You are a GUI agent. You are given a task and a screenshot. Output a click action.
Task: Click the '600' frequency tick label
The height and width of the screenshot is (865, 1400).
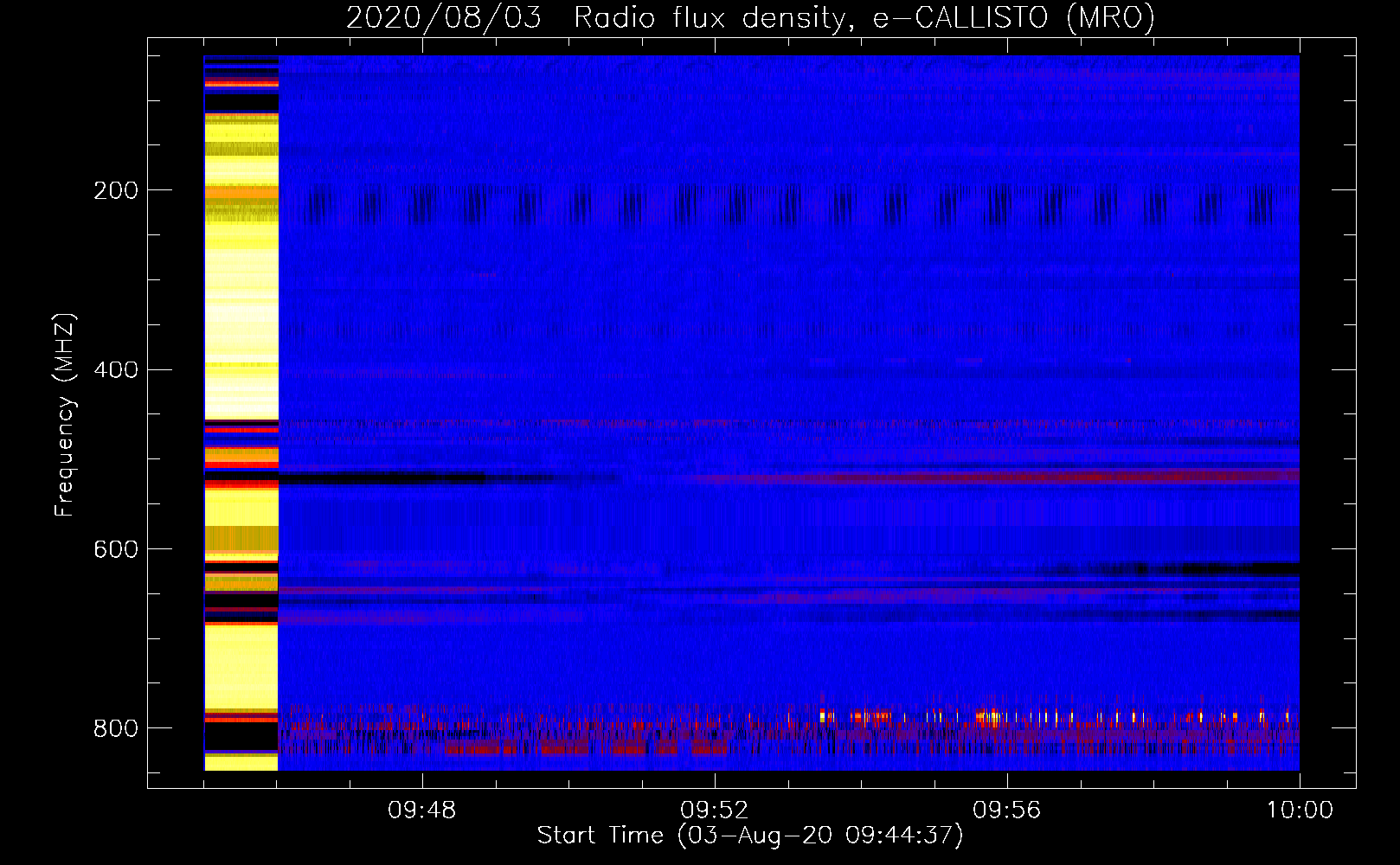point(116,550)
